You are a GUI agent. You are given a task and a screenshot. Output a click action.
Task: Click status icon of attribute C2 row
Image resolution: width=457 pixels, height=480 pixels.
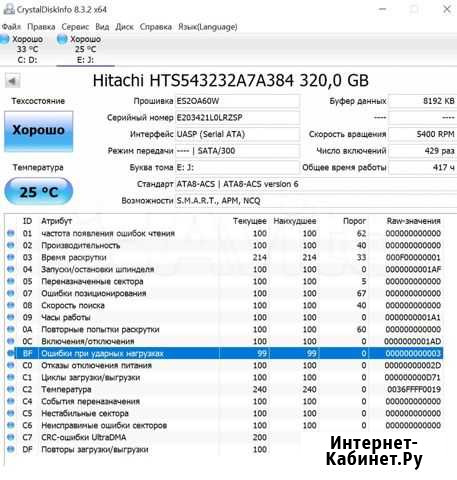point(11,389)
